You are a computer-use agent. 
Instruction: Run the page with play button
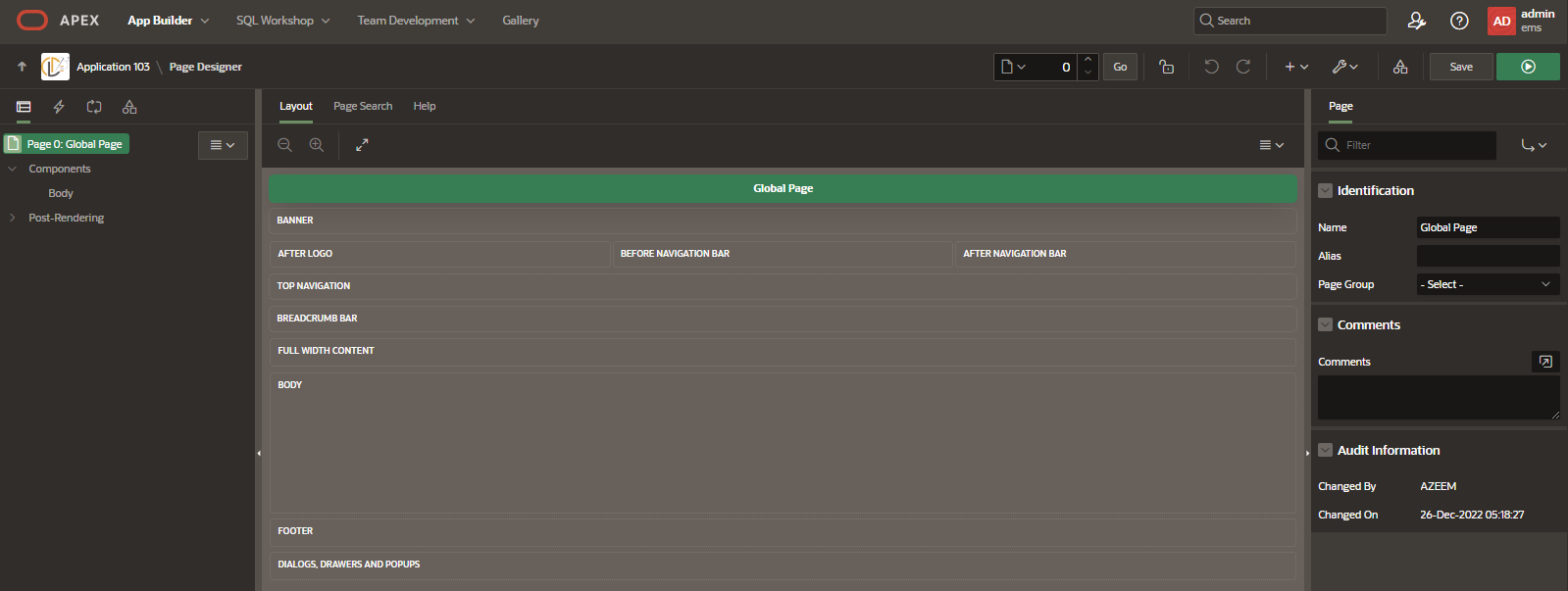coord(1528,67)
